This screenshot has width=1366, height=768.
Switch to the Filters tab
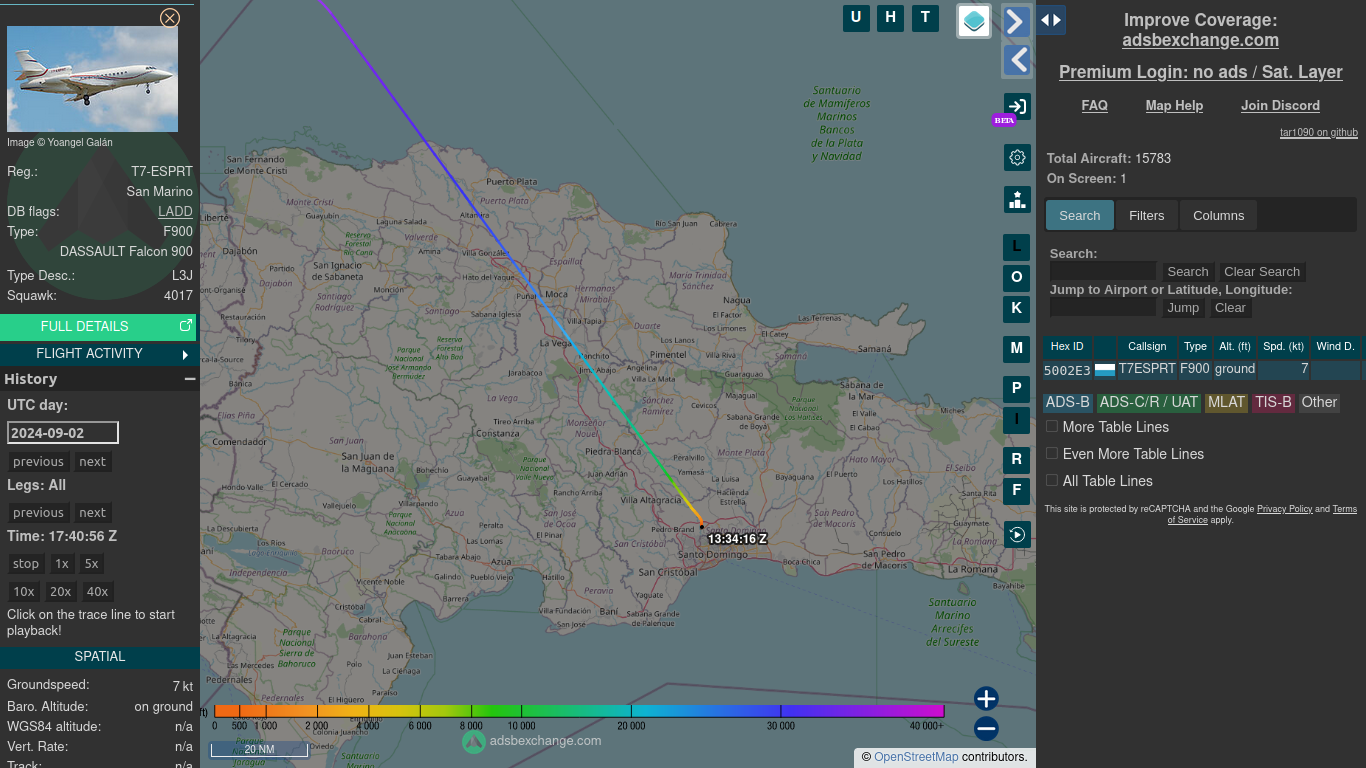coord(1147,215)
